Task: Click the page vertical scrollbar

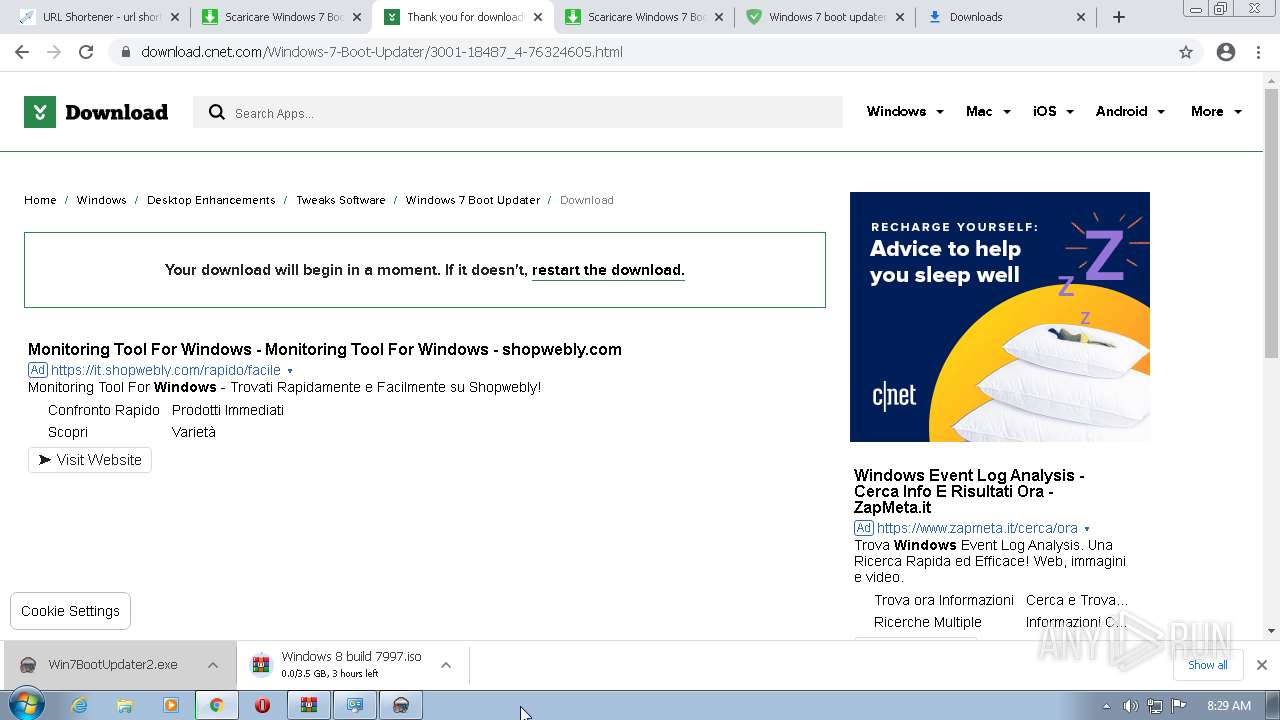Action: 1271,222
